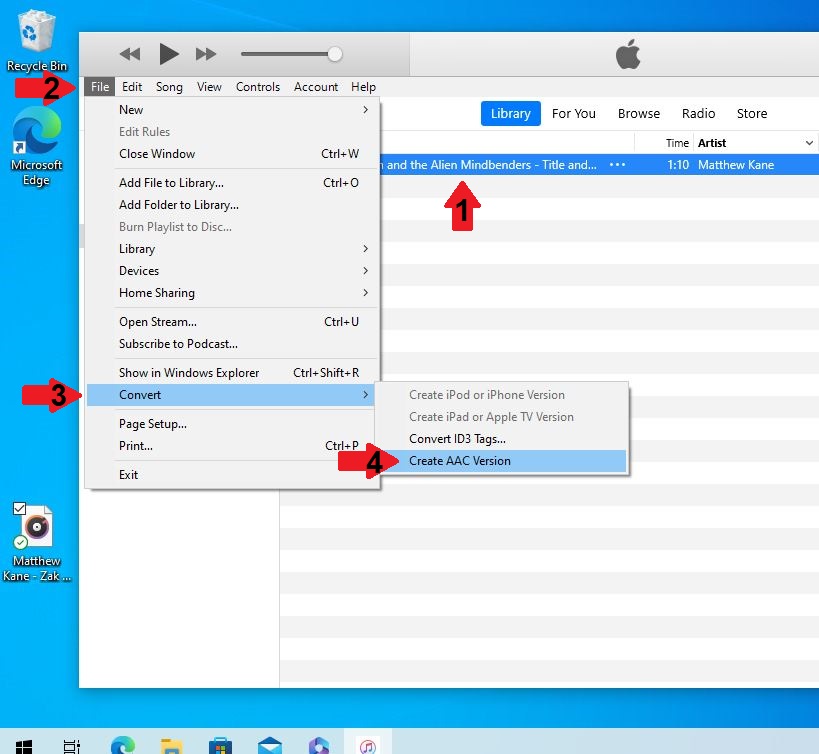
Task: Open the Song menu
Action: point(169,87)
